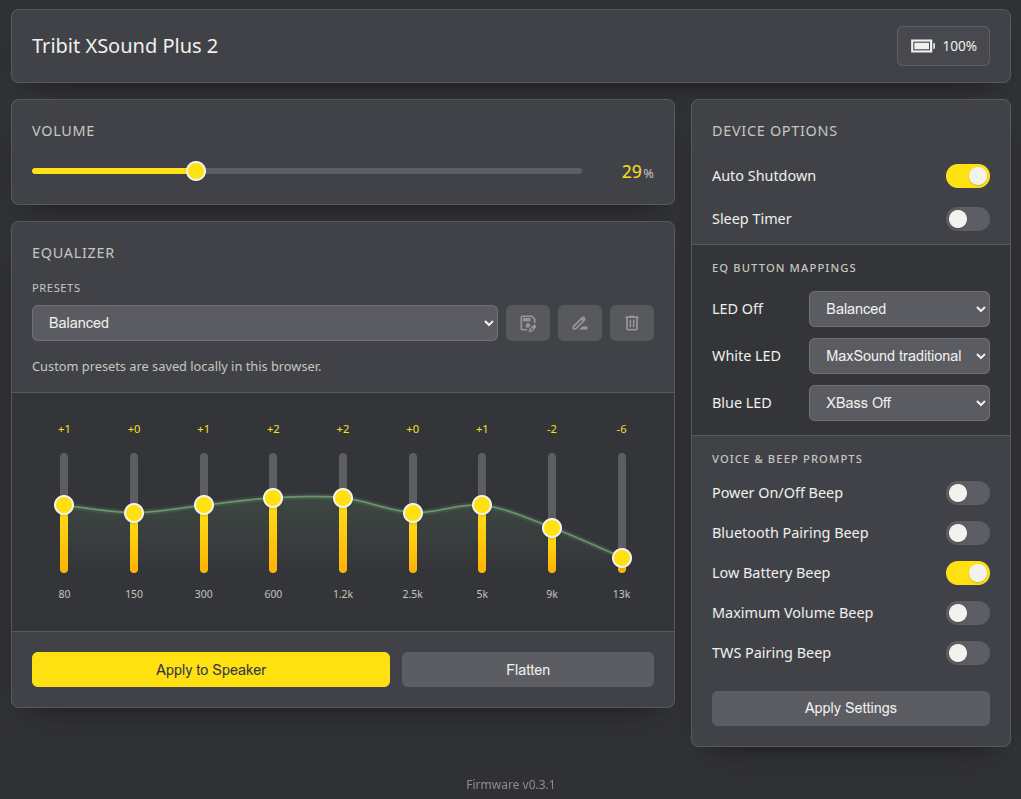Viewport: 1021px width, 799px height.
Task: Click the 300 Hz band slider knob
Action: [x=204, y=505]
